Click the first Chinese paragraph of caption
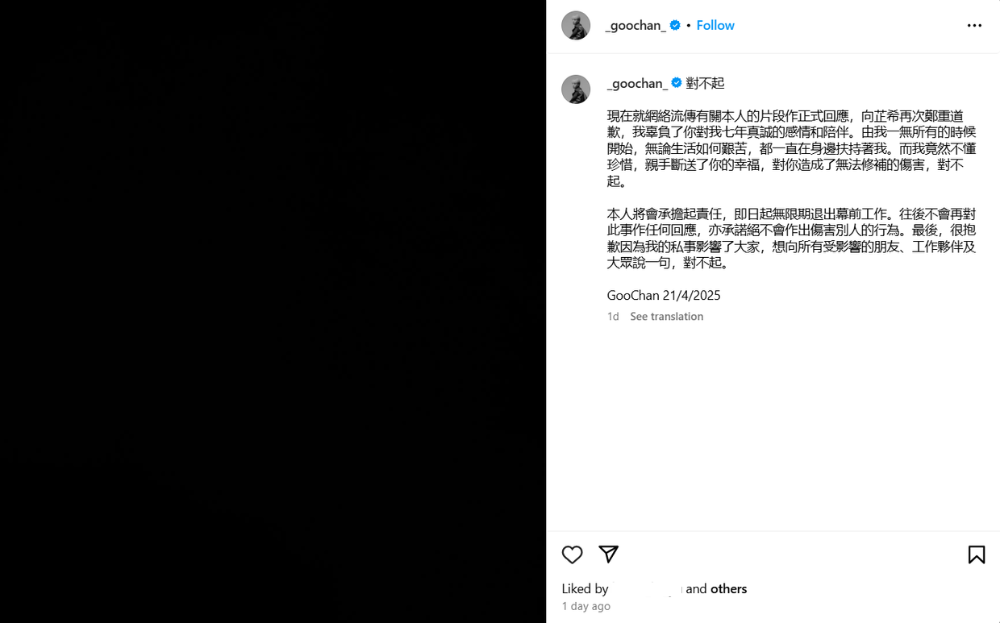The image size is (1000, 623). [791, 149]
